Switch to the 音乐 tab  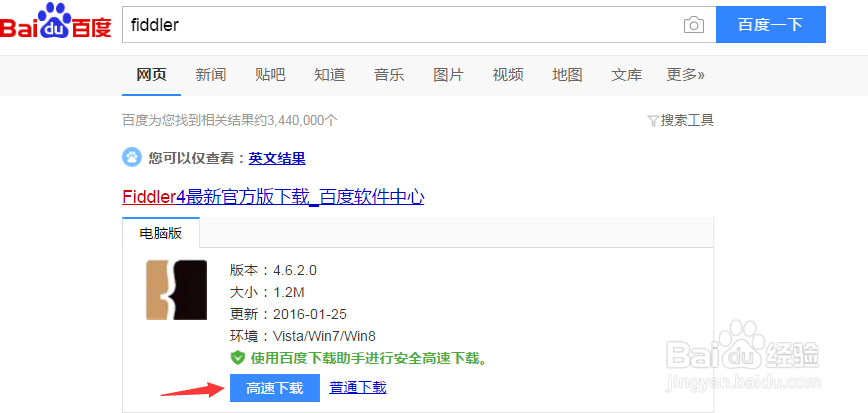pos(389,75)
